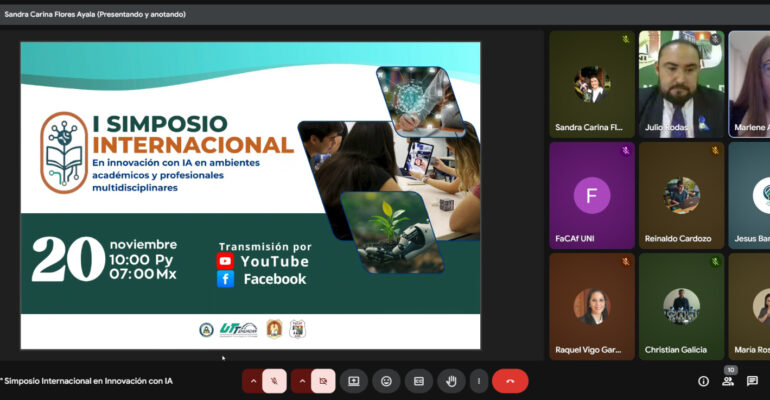This screenshot has height=400, width=770.
Task: Click the shared presentation slide
Action: coord(250,195)
